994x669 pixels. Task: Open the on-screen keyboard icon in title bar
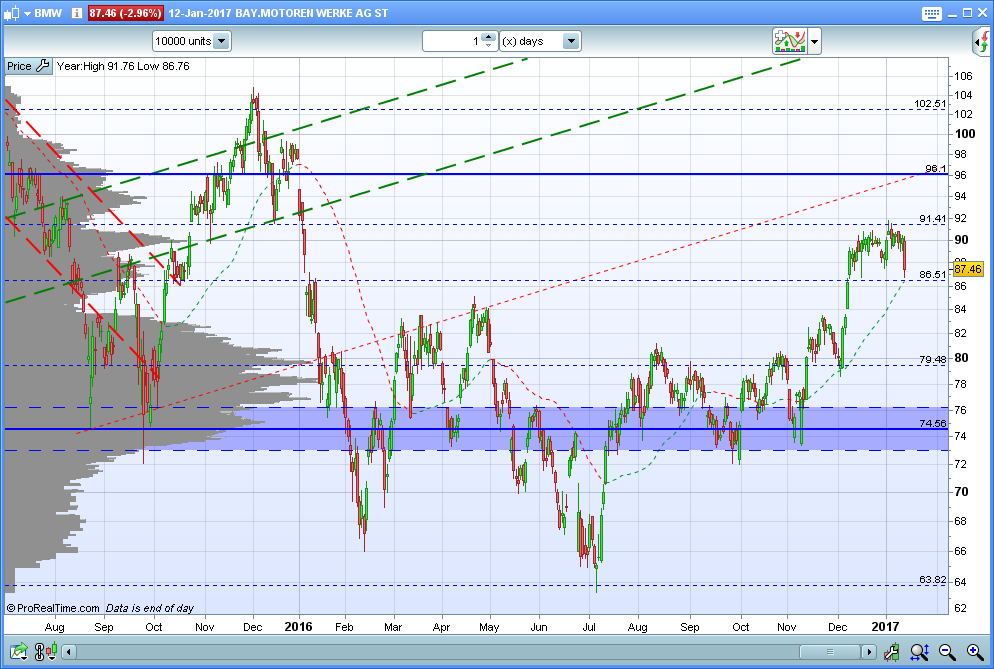[x=931, y=13]
